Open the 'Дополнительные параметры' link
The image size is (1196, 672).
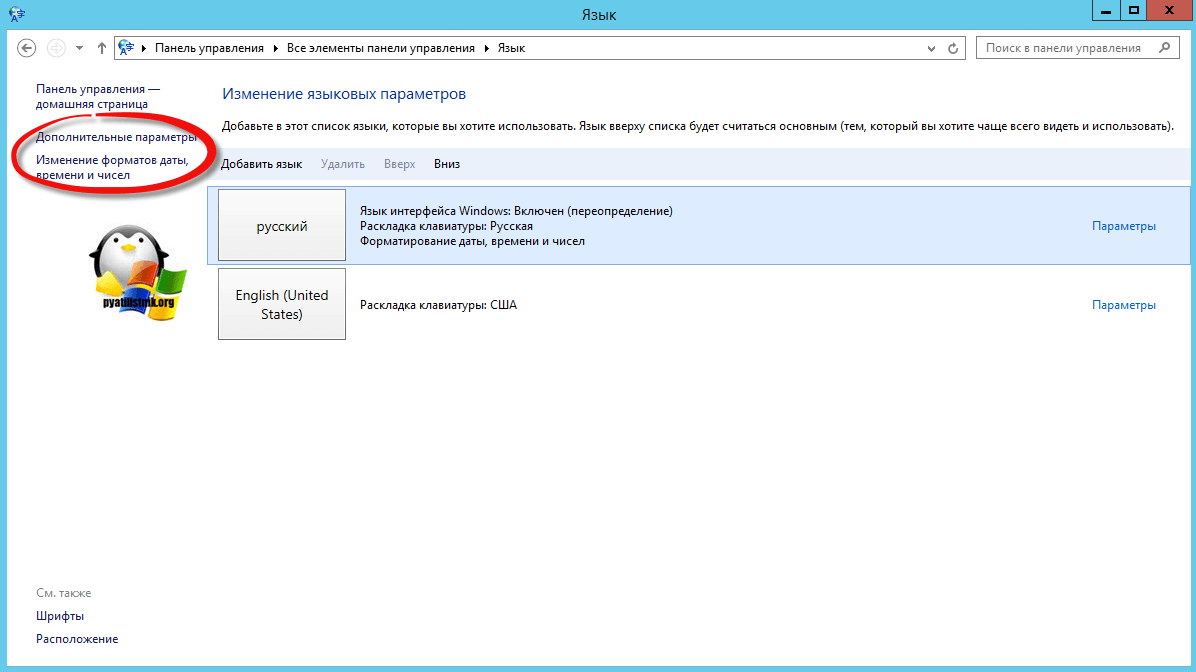(116, 137)
